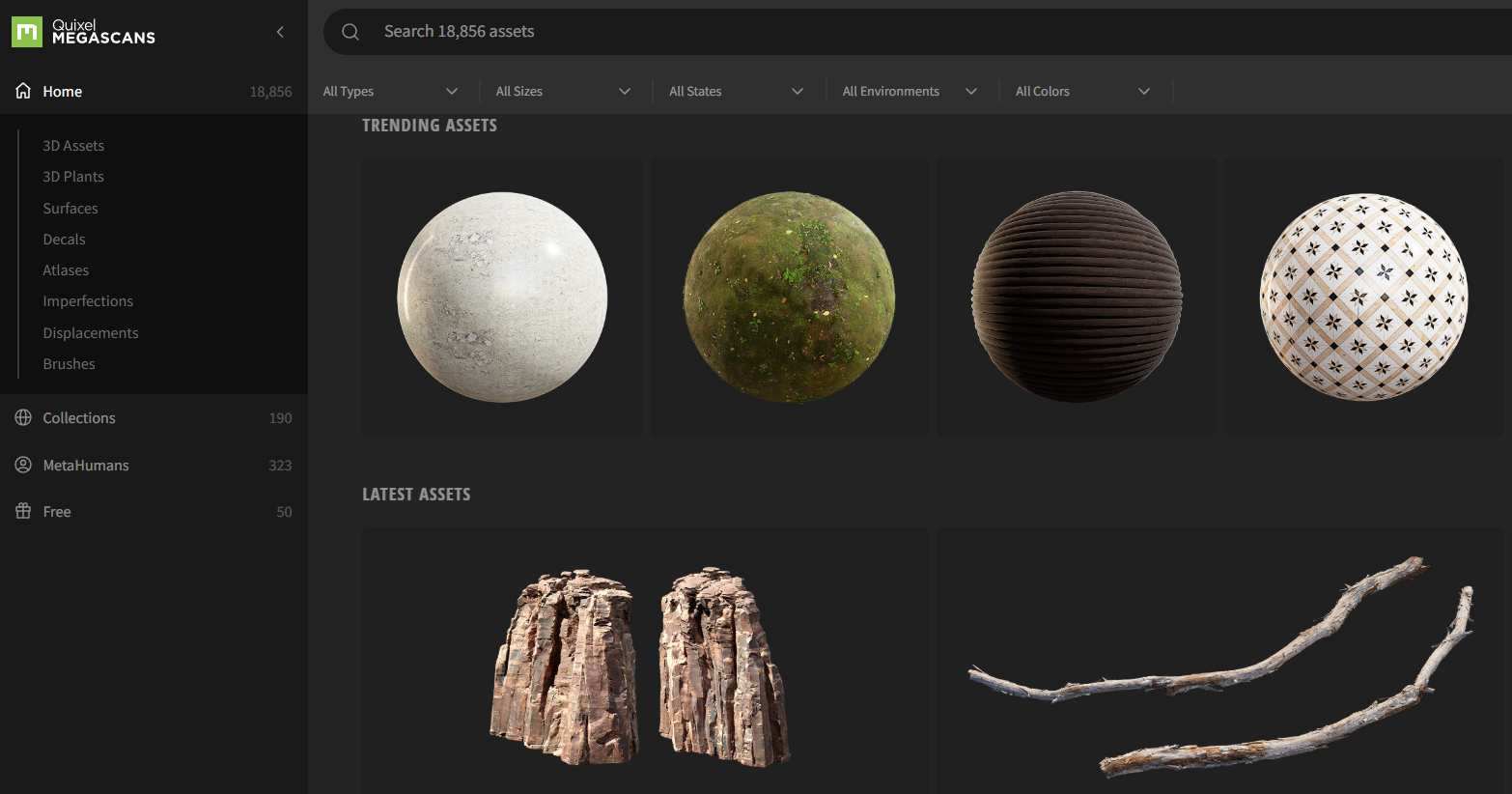Click the magnifying glass search icon
This screenshot has width=1512, height=794.
point(350,32)
